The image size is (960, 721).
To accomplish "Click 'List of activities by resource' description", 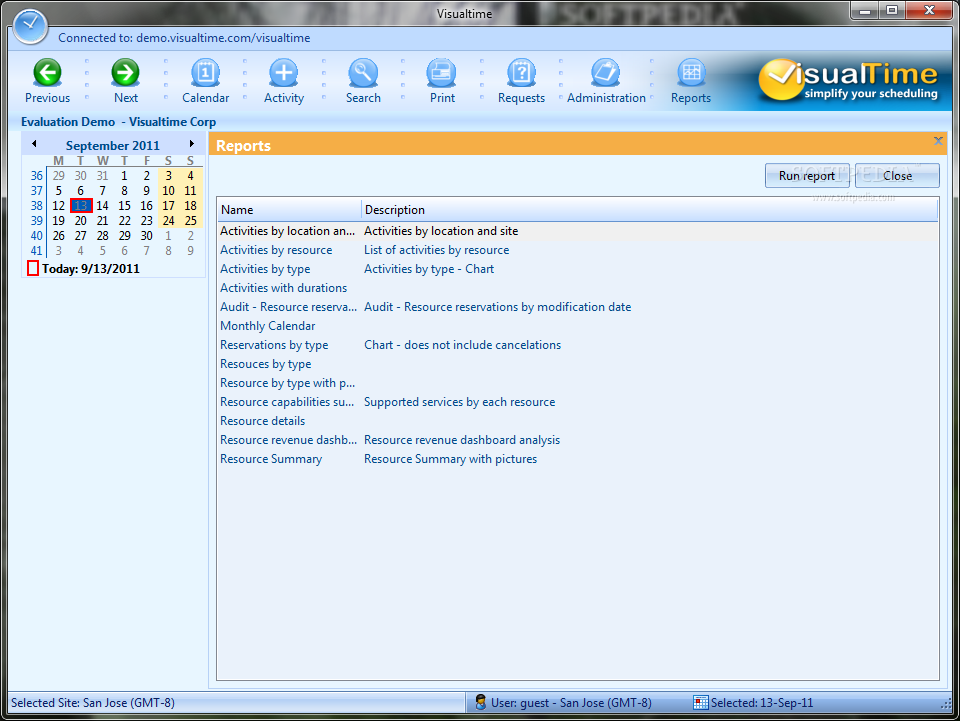I will pyautogui.click(x=437, y=250).
